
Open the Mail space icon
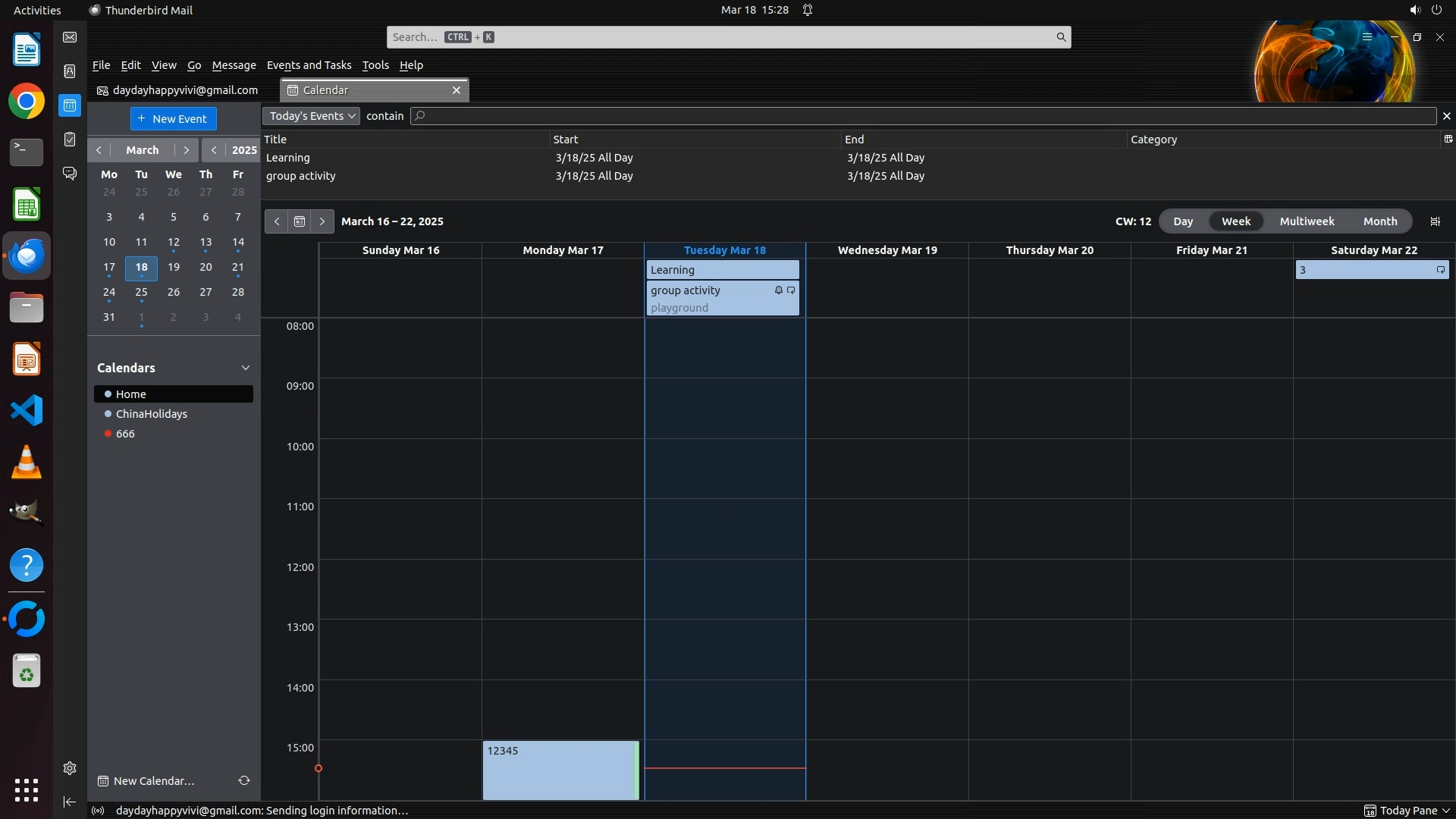coord(70,37)
